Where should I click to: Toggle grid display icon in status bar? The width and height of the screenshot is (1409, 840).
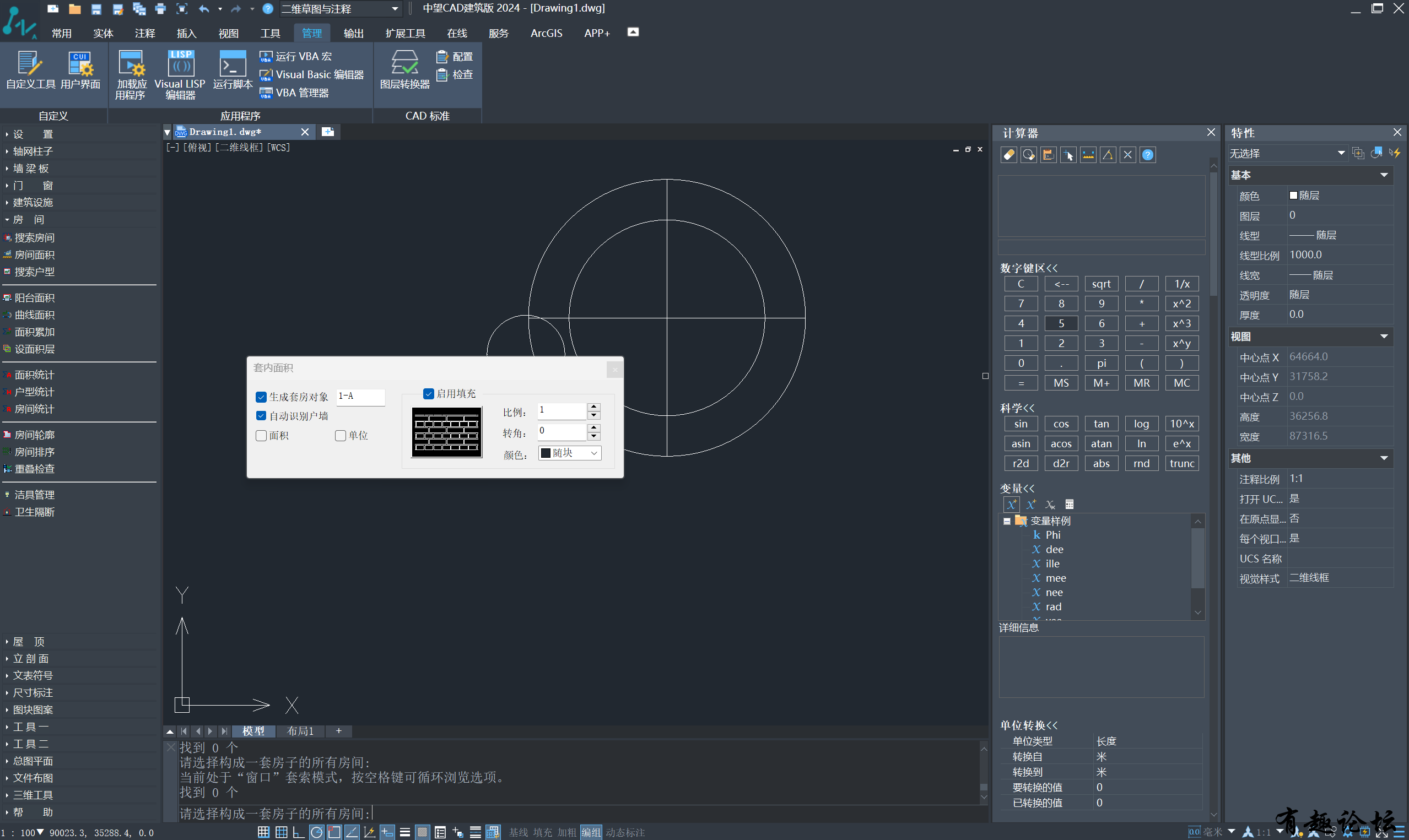tap(282, 832)
